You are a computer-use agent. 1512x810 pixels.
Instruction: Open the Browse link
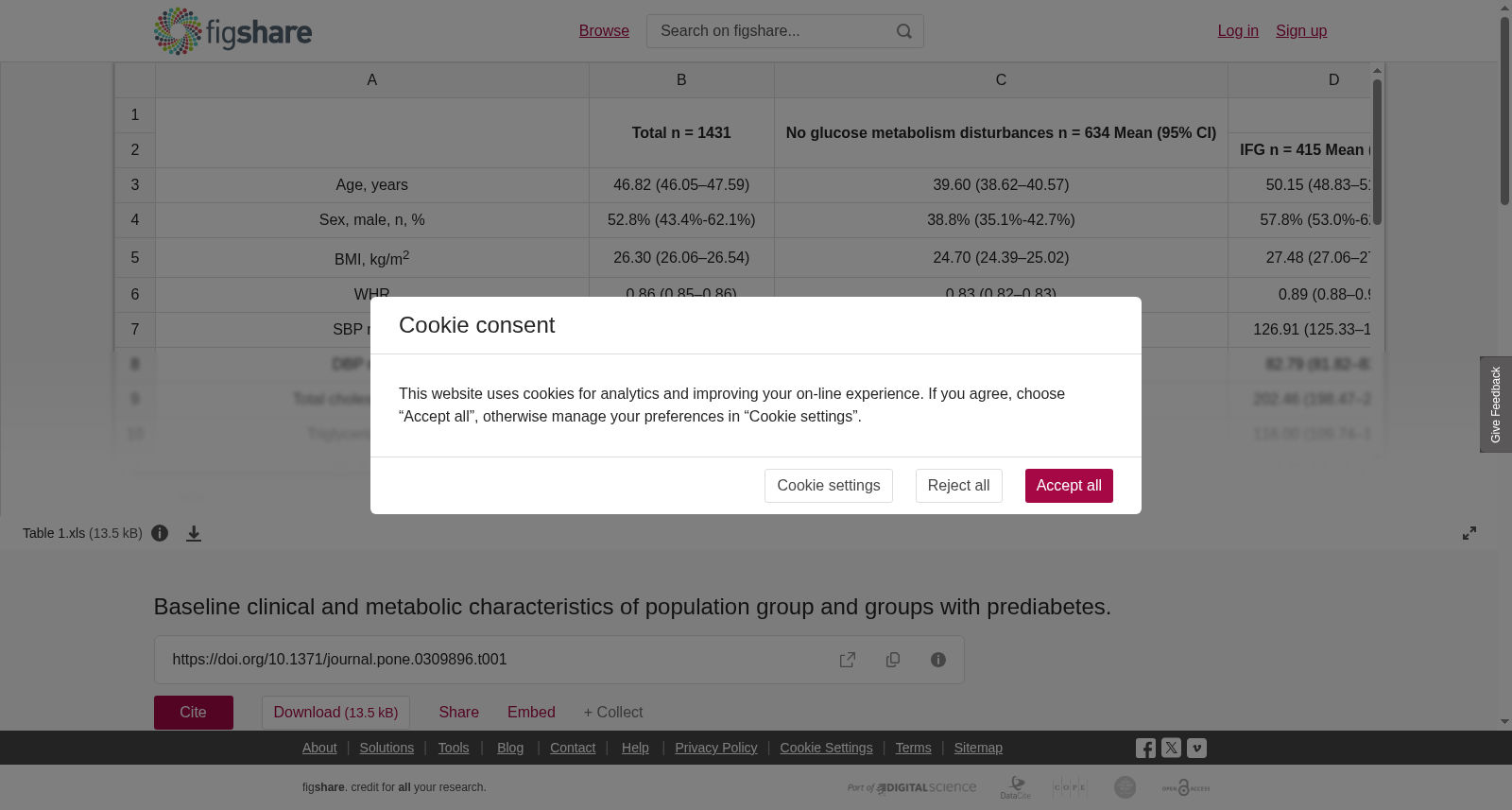pos(604,31)
